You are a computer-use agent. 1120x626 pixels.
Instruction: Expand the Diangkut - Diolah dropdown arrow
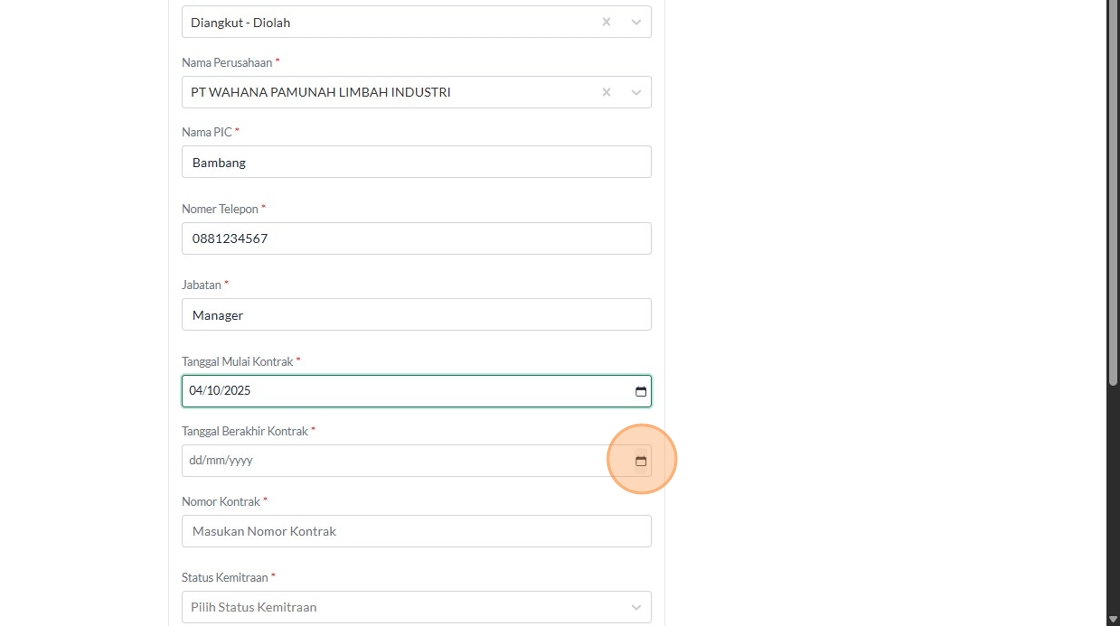pos(636,22)
